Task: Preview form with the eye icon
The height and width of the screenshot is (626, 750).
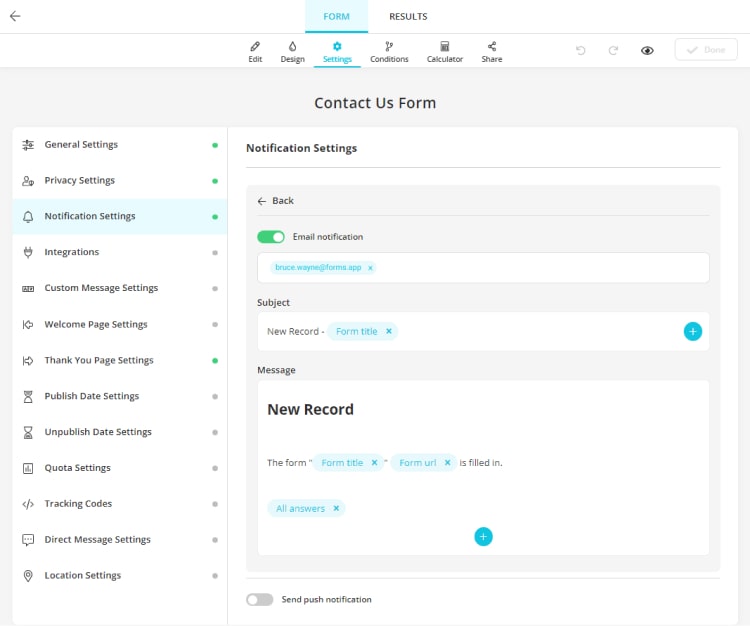Action: point(647,50)
